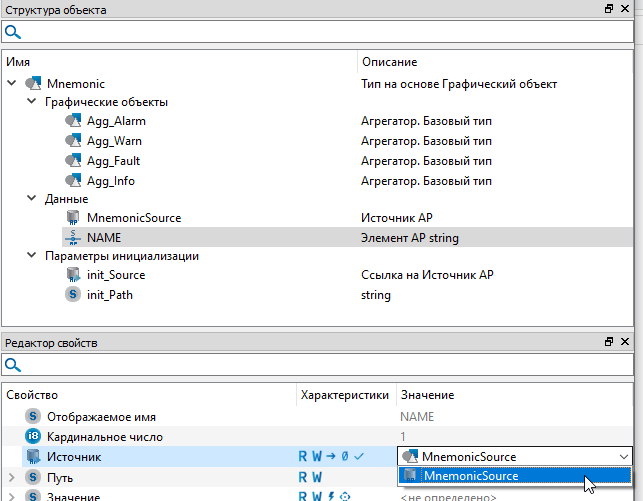Click the Характеристики column header
The image size is (643, 501).
click(345, 396)
